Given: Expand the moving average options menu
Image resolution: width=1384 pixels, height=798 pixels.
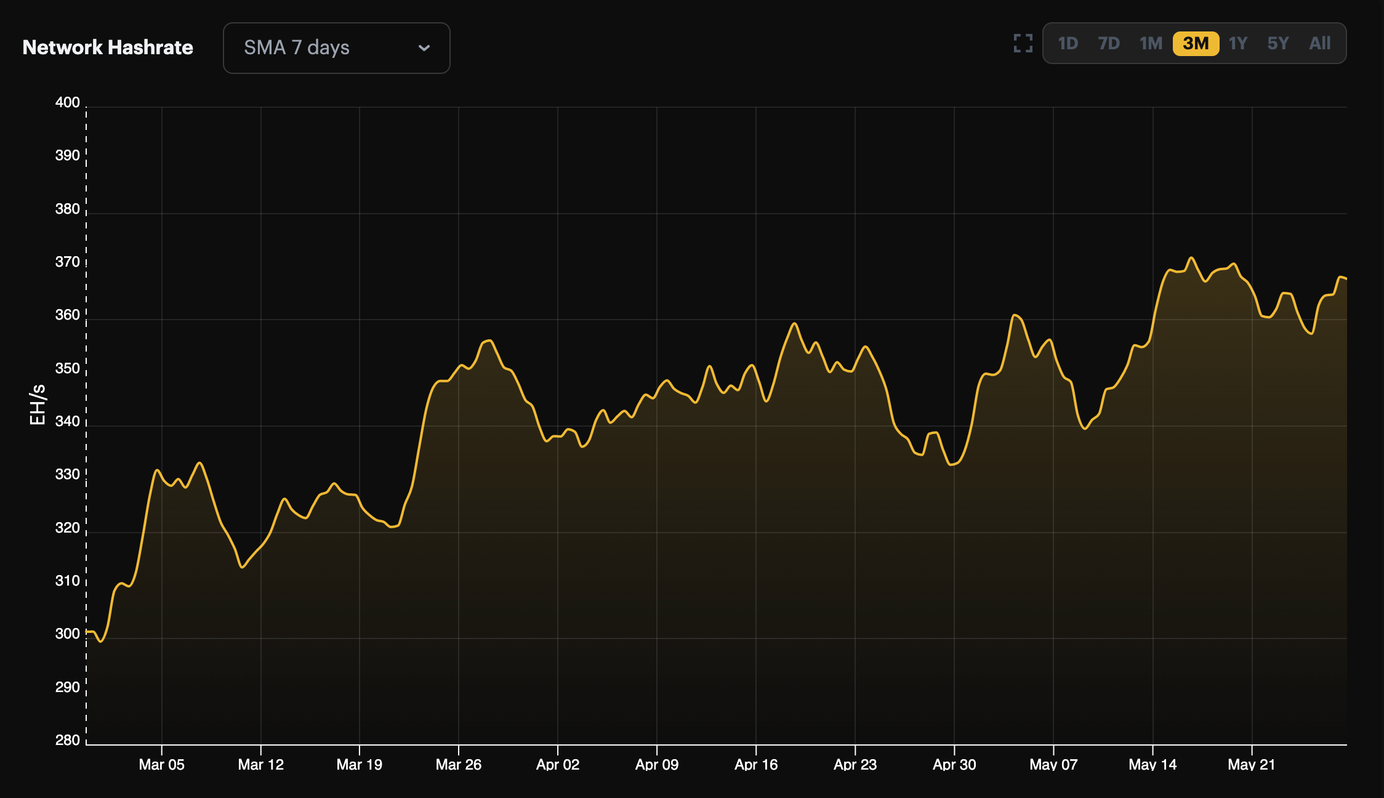Looking at the screenshot, I should point(336,47).
